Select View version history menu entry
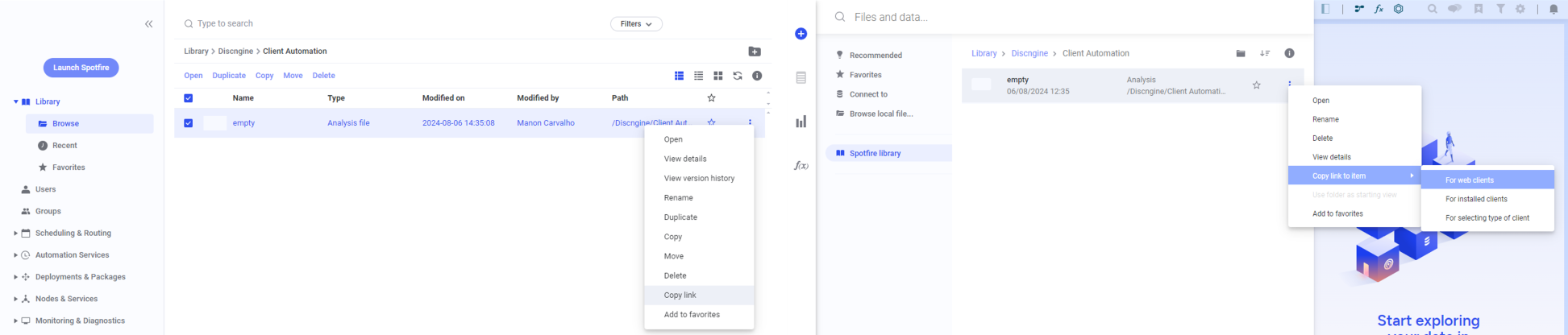Screen dimensions: 1568x335 click(x=699, y=178)
